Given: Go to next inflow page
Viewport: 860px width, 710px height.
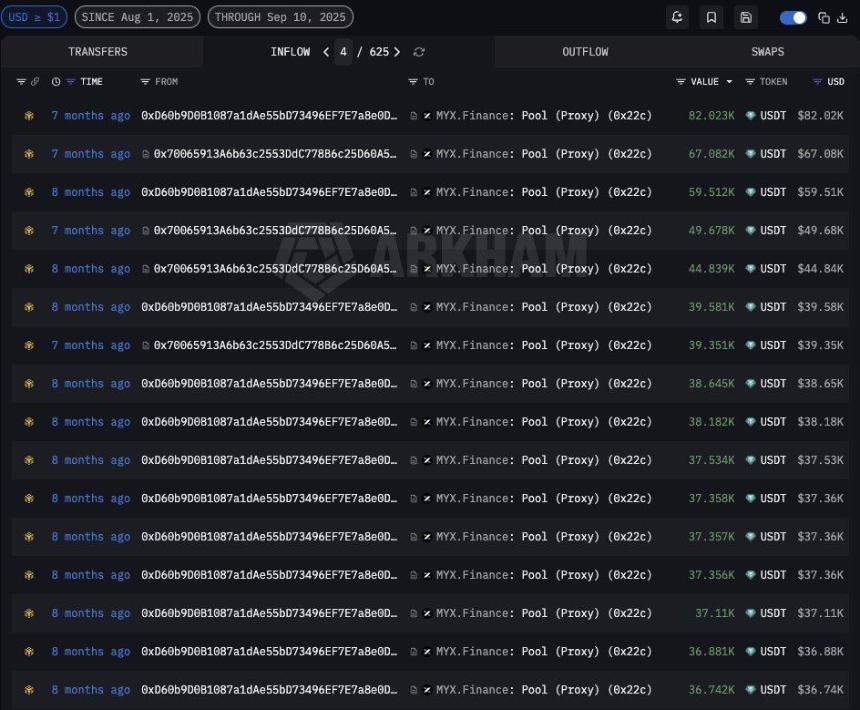Looking at the screenshot, I should coord(397,52).
